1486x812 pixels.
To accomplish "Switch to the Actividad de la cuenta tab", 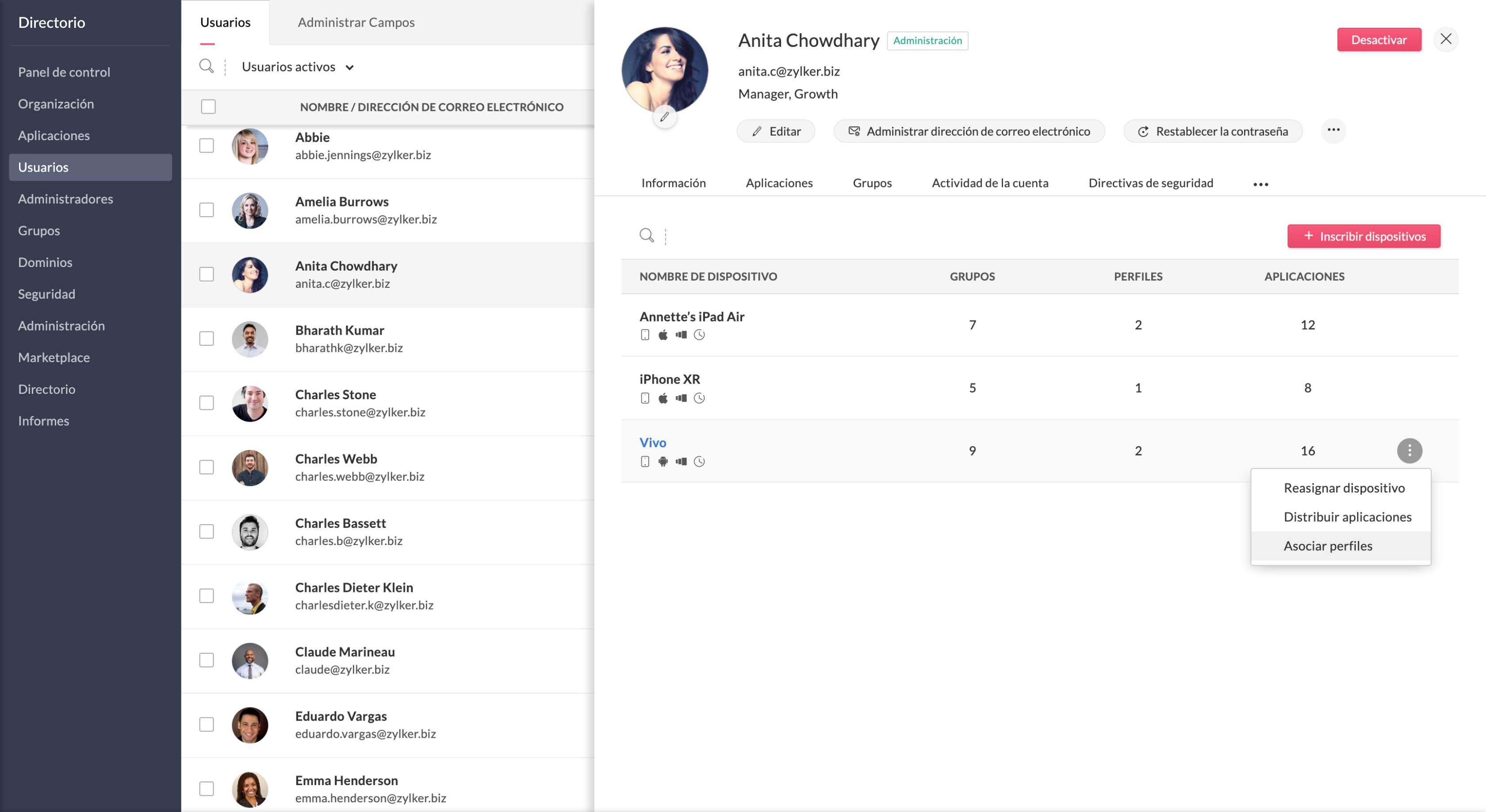I will (990, 183).
